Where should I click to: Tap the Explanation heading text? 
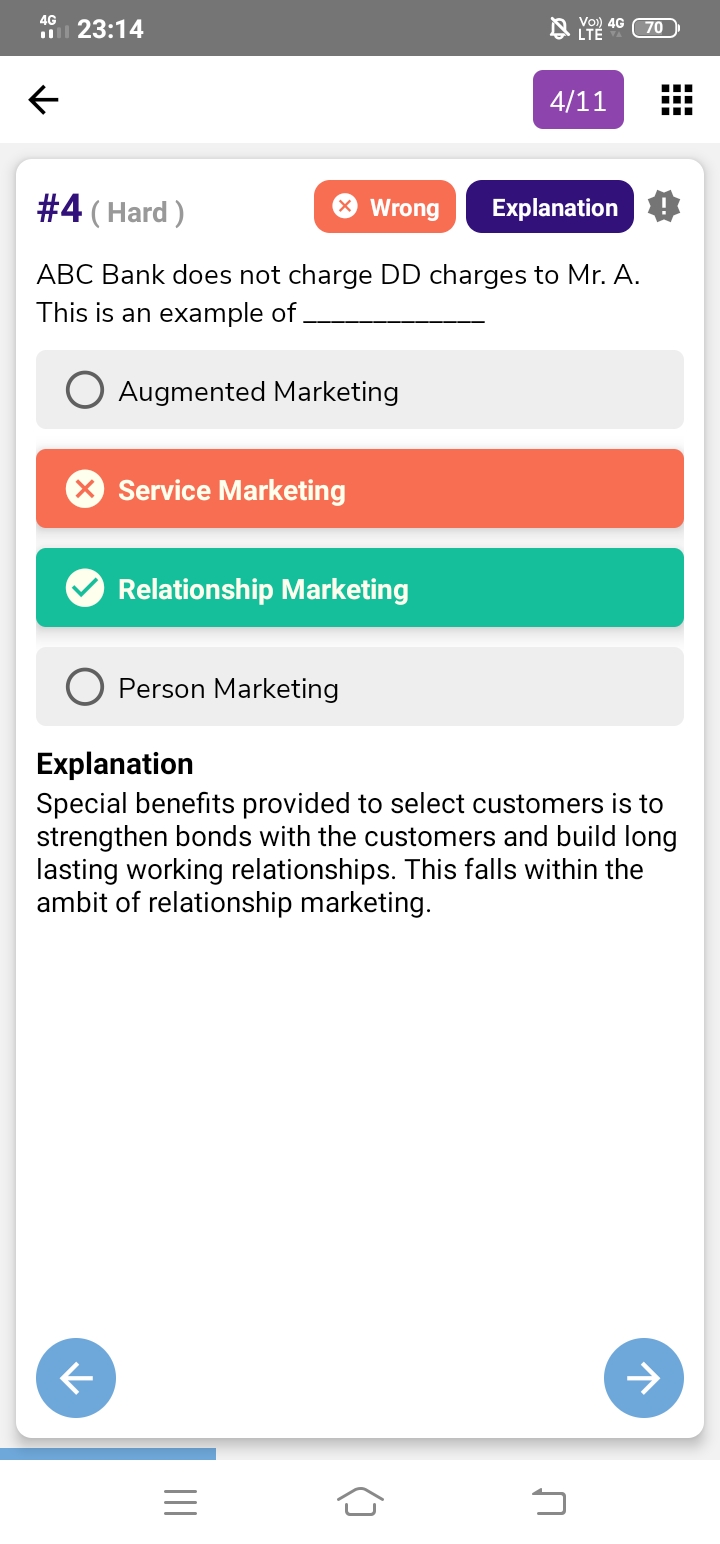pos(115,764)
